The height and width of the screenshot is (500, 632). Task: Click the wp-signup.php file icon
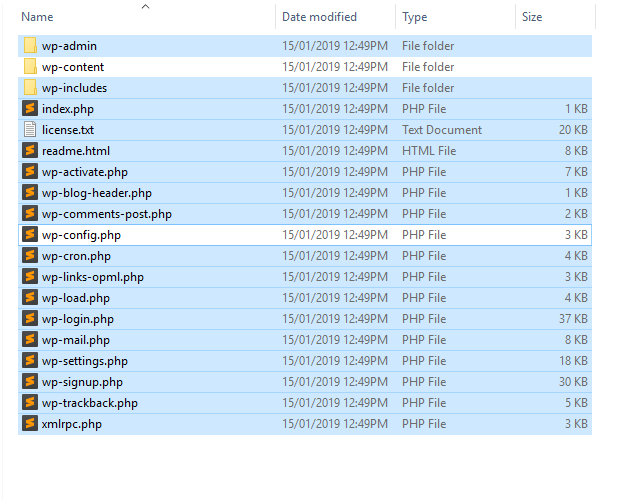point(30,381)
